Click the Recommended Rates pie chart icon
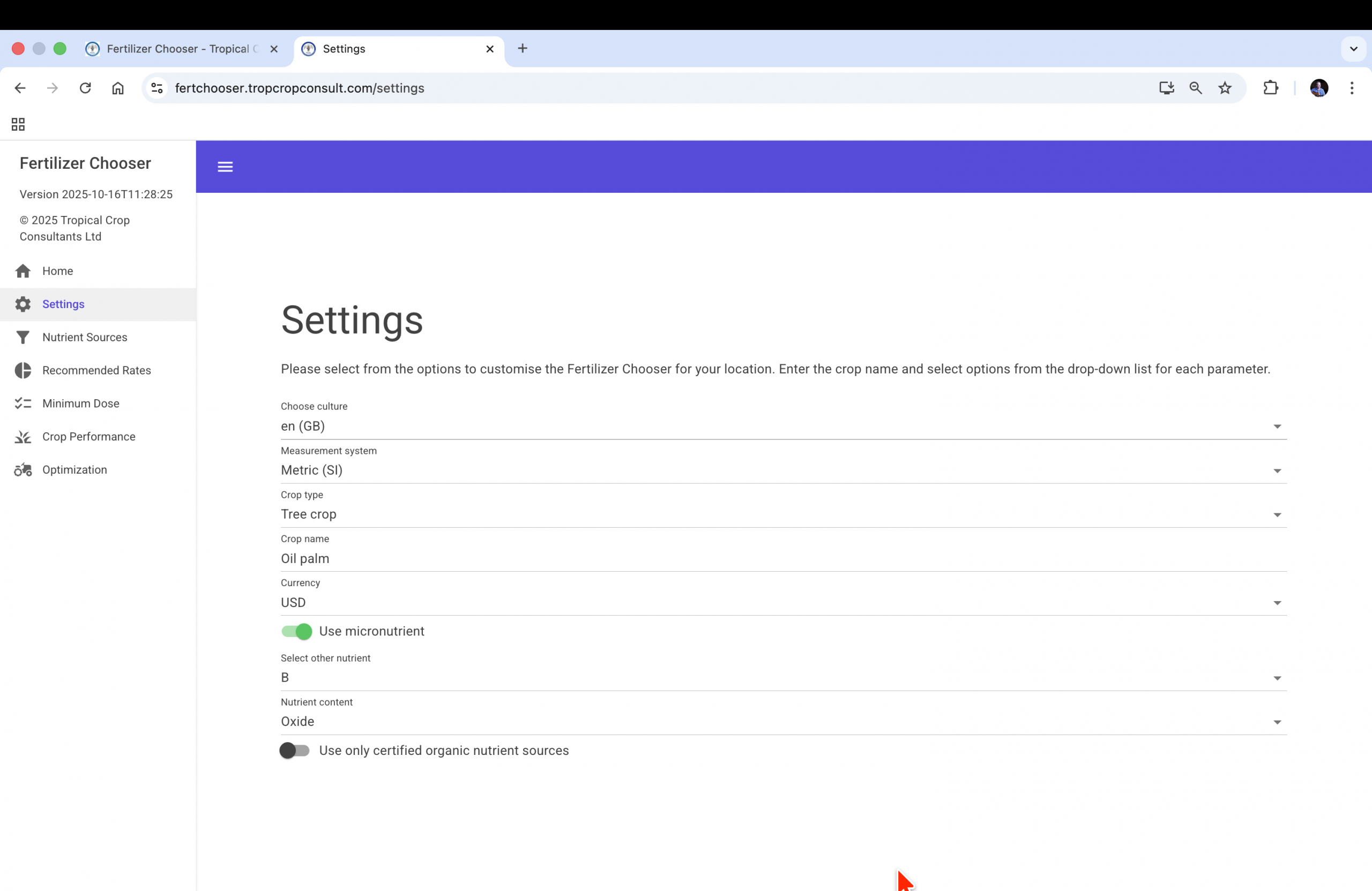The width and height of the screenshot is (1372, 891). tap(23, 371)
